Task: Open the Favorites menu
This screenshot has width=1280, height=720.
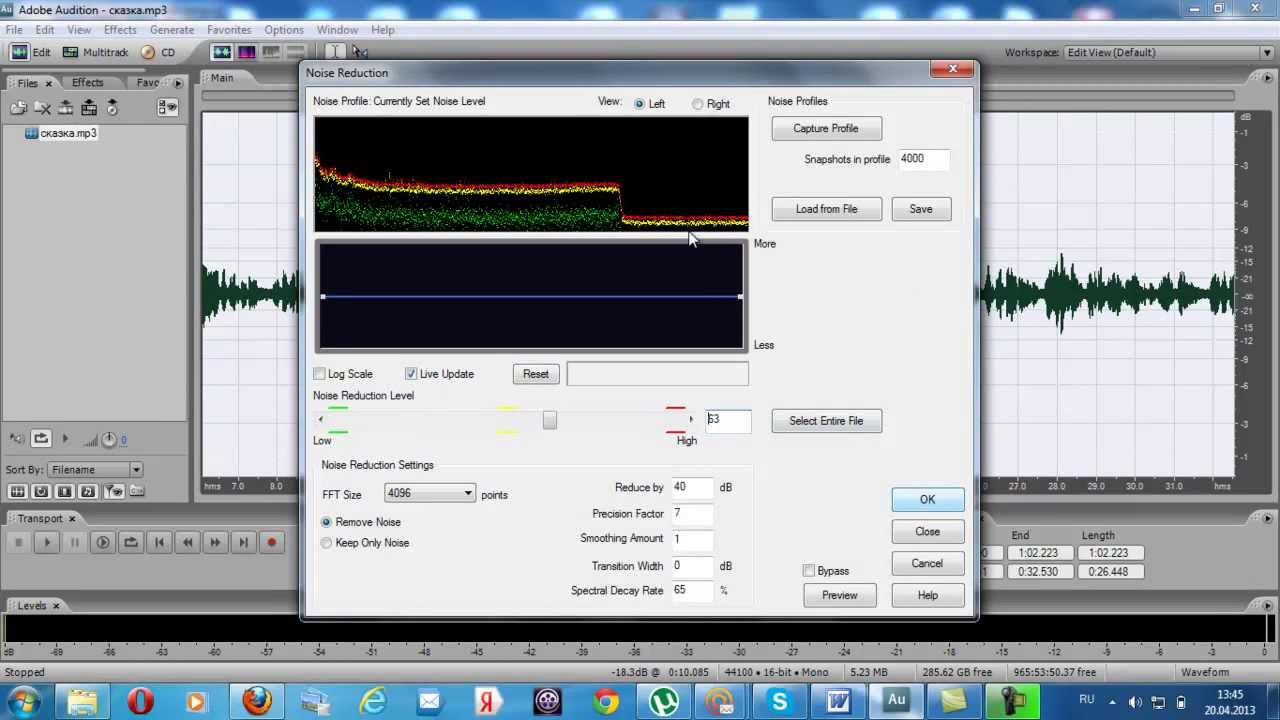Action: click(229, 30)
